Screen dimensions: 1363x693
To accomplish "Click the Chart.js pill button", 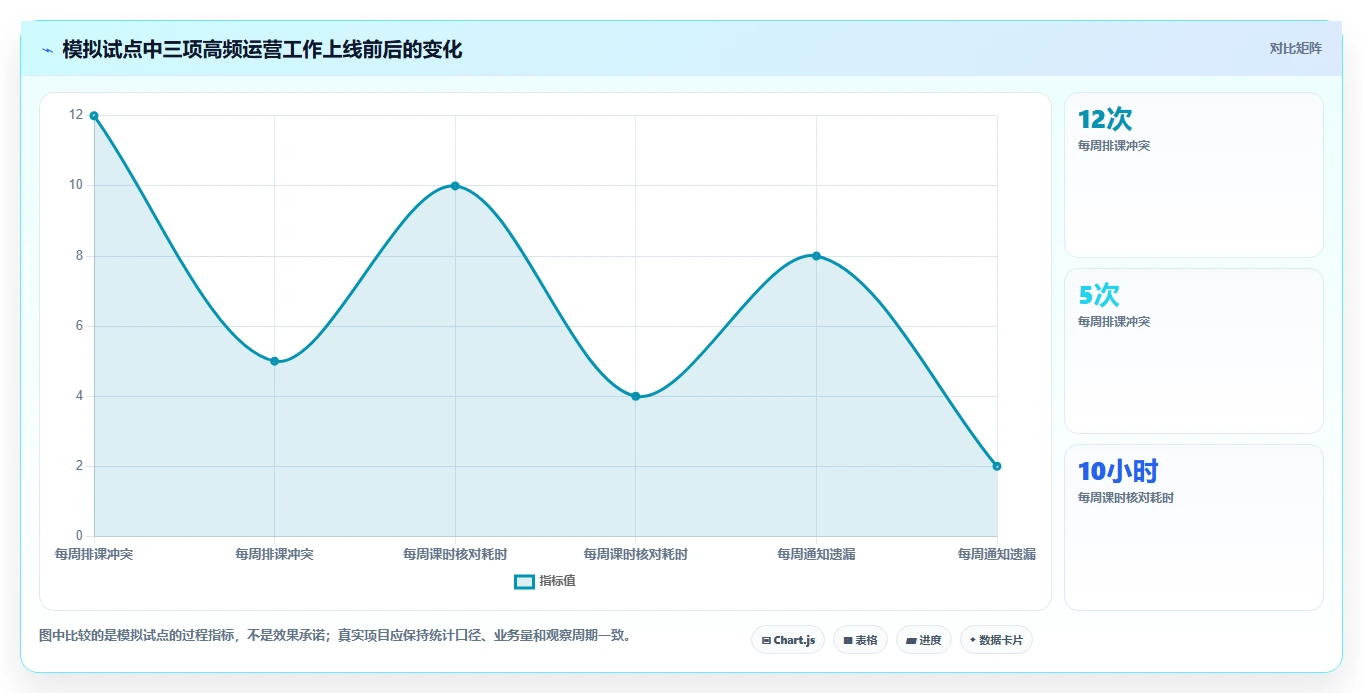I will tap(788, 640).
